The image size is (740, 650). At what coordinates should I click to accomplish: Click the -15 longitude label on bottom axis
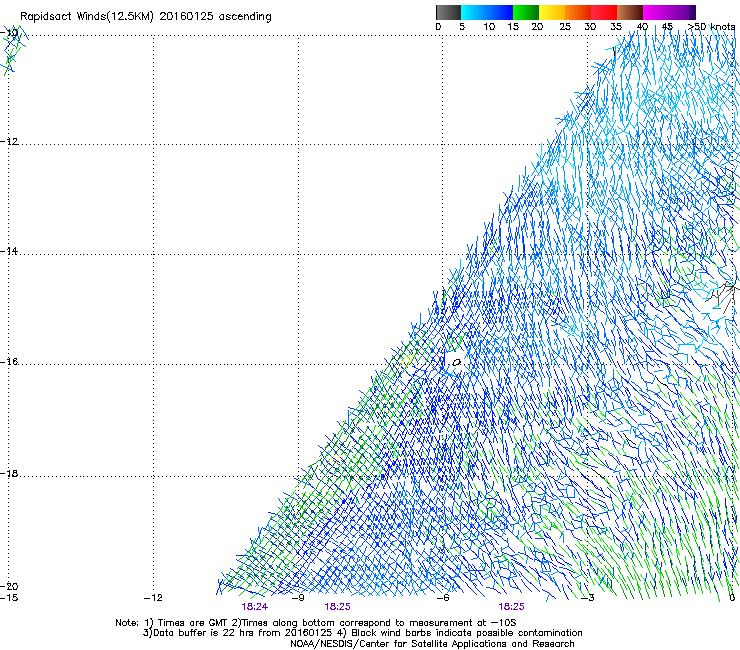point(9,598)
